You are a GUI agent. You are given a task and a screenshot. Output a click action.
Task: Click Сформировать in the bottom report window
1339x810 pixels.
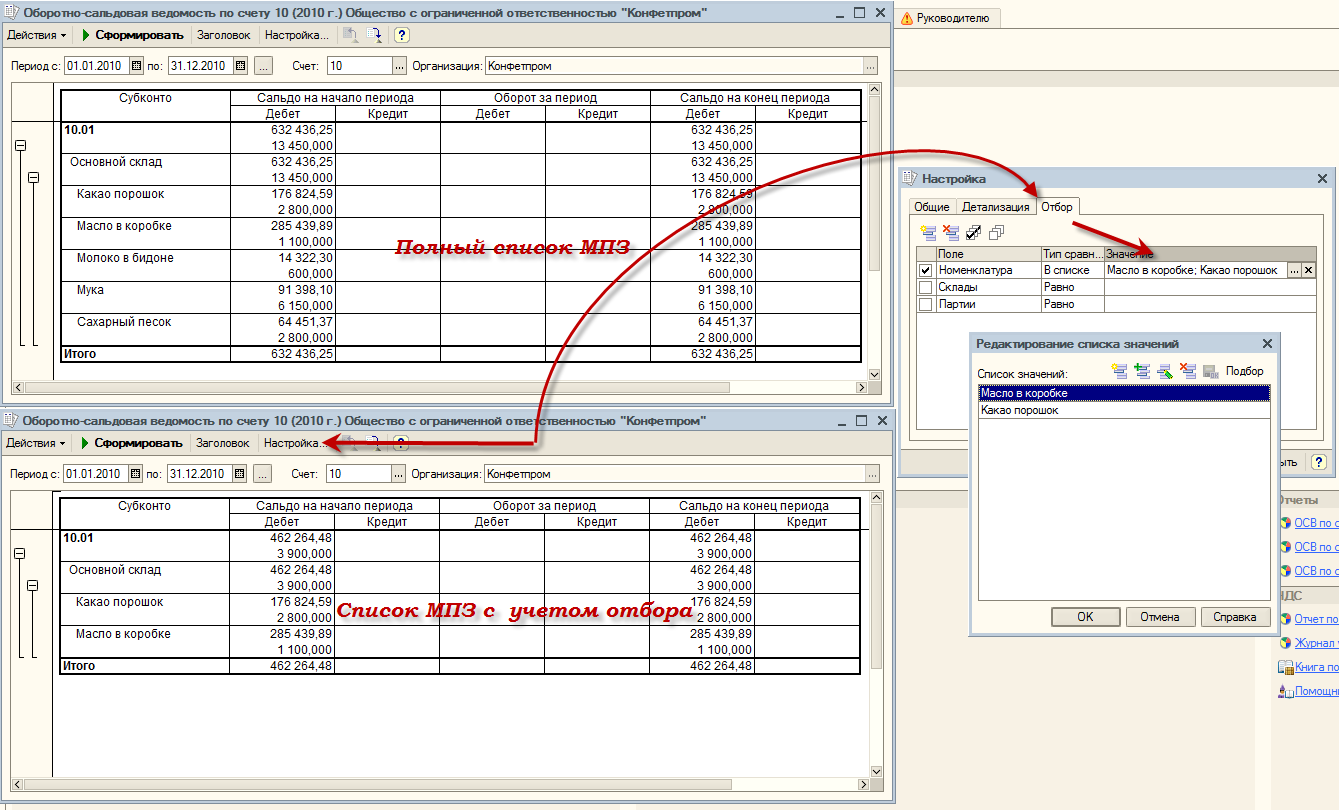[132, 443]
